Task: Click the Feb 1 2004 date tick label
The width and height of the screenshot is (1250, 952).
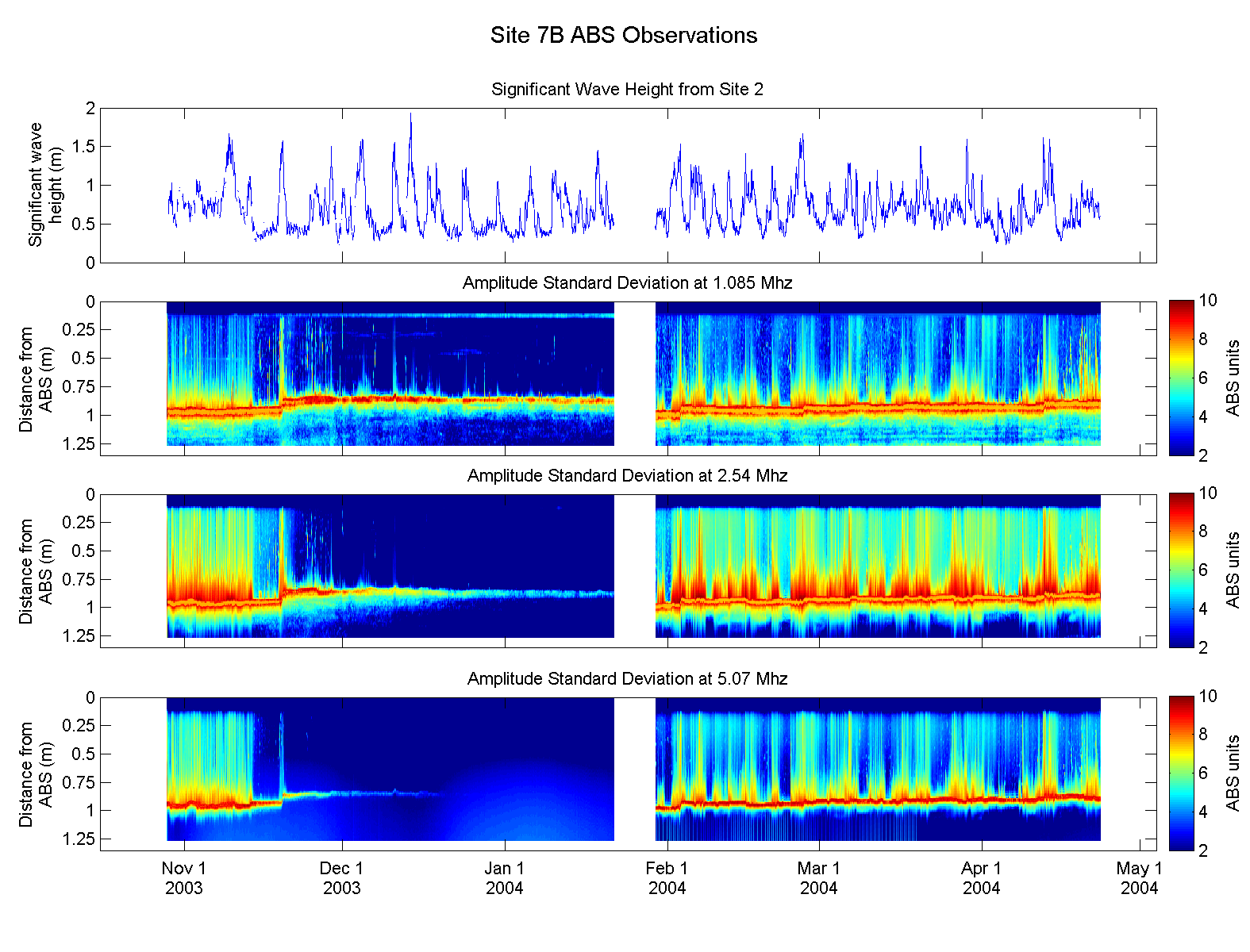Action: pyautogui.click(x=667, y=878)
